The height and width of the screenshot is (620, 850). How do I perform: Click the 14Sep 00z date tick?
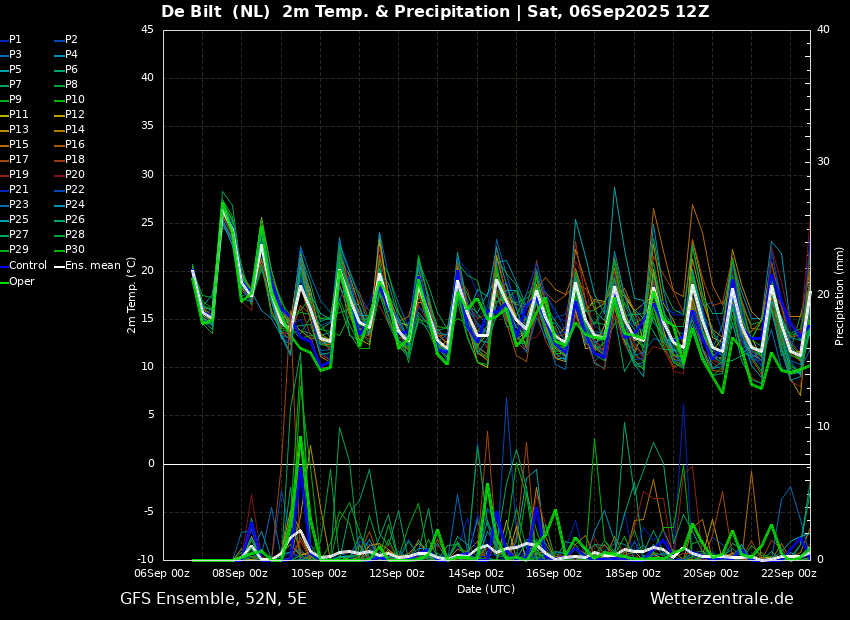click(475, 573)
